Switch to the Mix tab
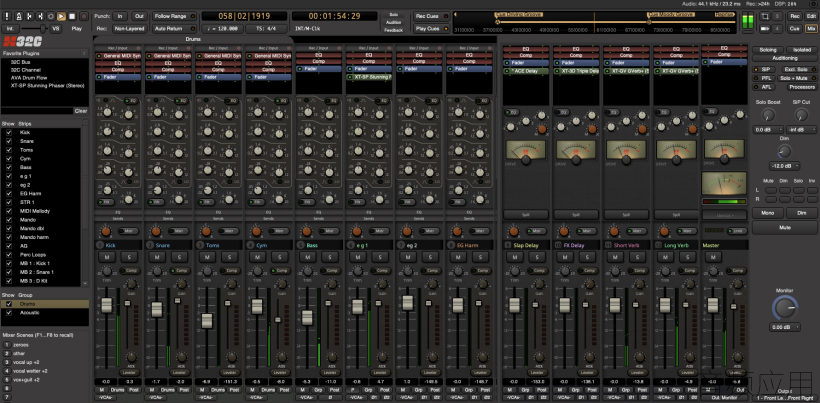The image size is (820, 403). [x=811, y=29]
